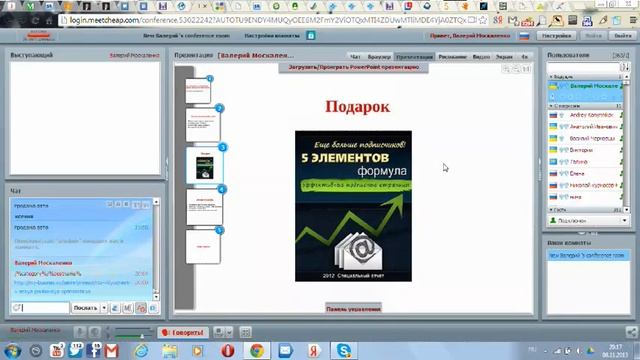Open Windows Start button

point(13,351)
